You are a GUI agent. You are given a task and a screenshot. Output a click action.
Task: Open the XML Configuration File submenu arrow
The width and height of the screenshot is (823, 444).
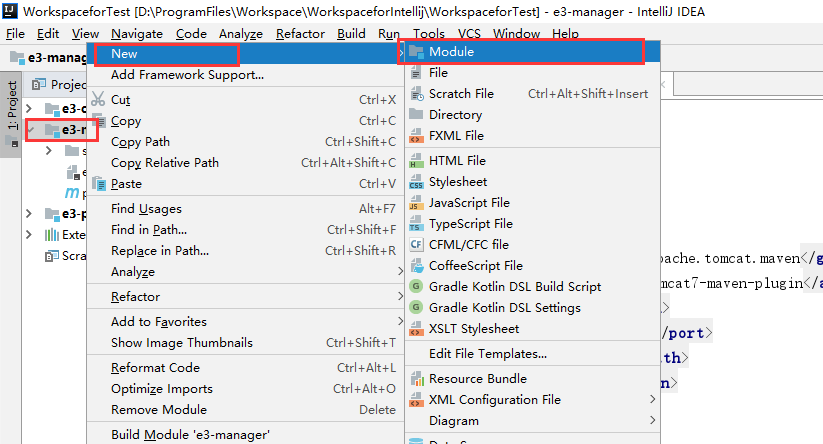pyautogui.click(x=652, y=399)
